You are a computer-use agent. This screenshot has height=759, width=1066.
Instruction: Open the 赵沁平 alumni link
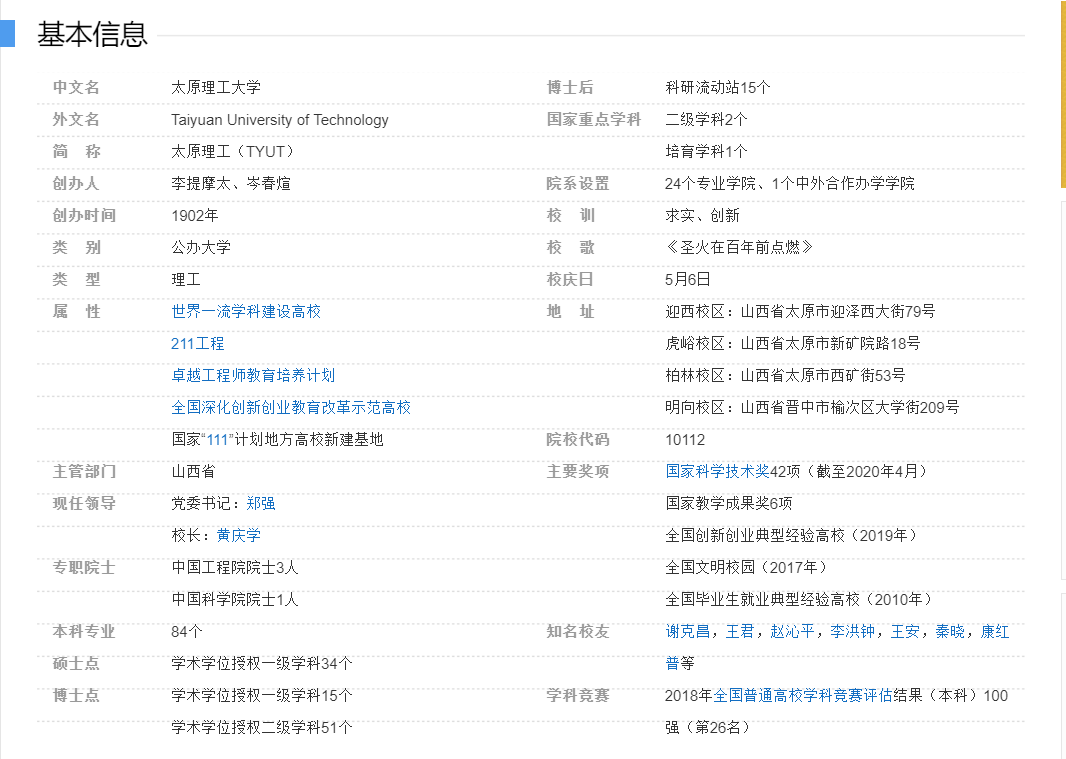click(x=792, y=631)
